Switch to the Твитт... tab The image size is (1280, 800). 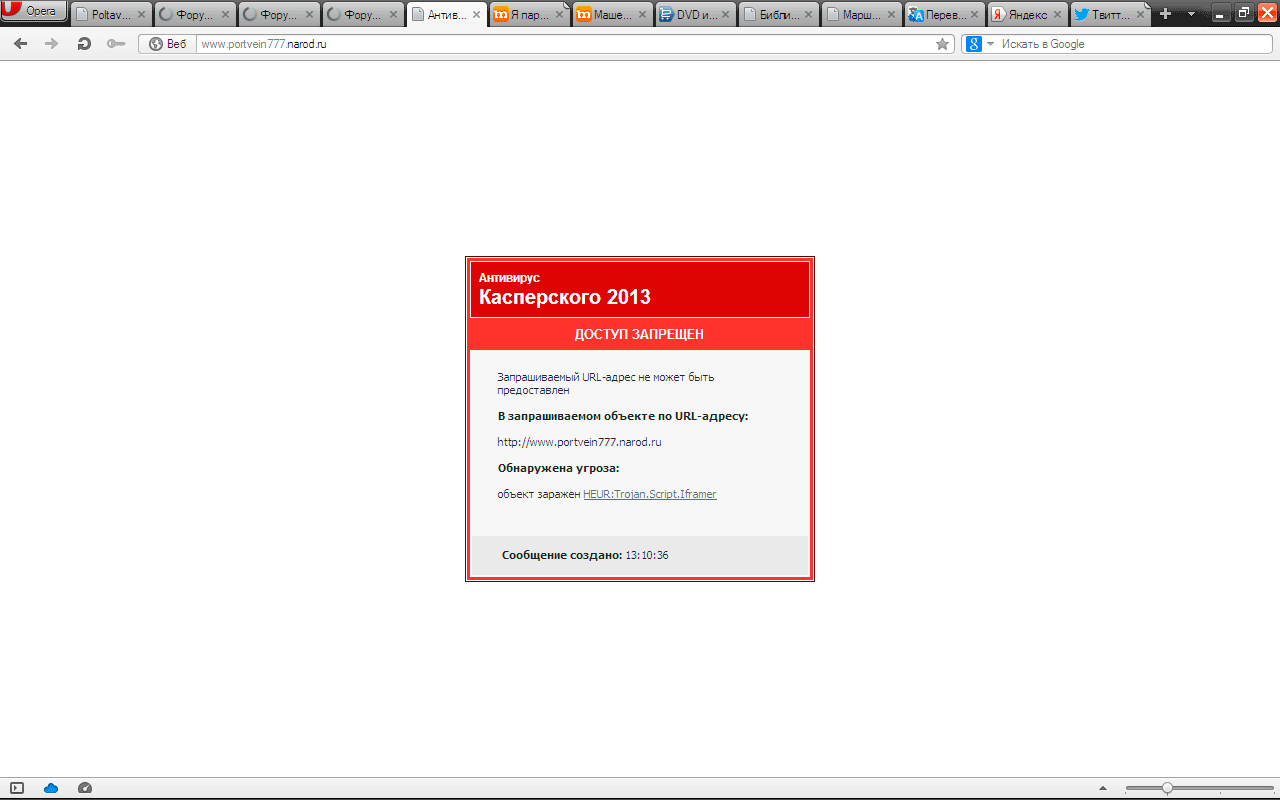(x=1110, y=15)
